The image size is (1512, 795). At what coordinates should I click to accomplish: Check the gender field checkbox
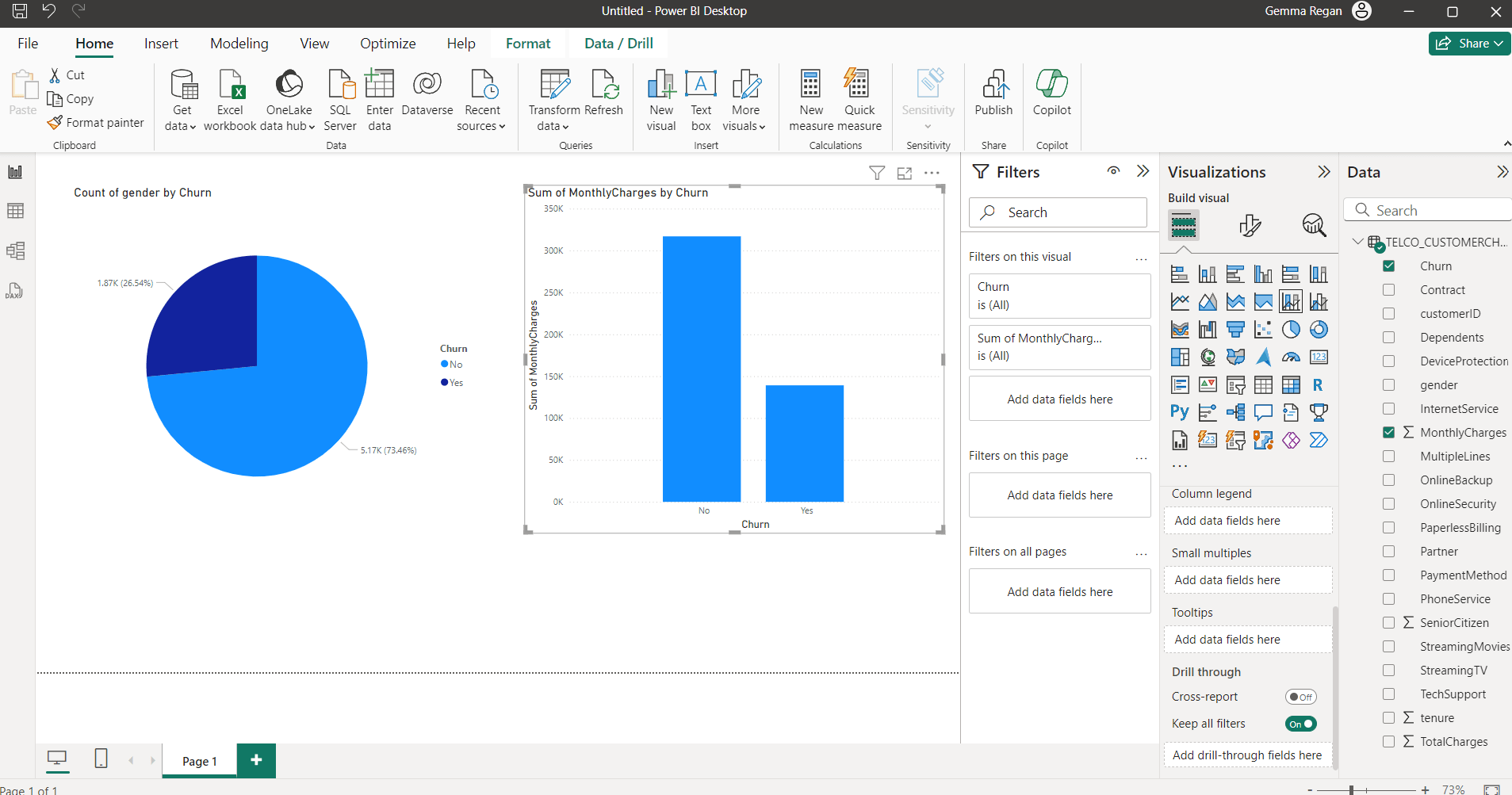tap(1388, 384)
